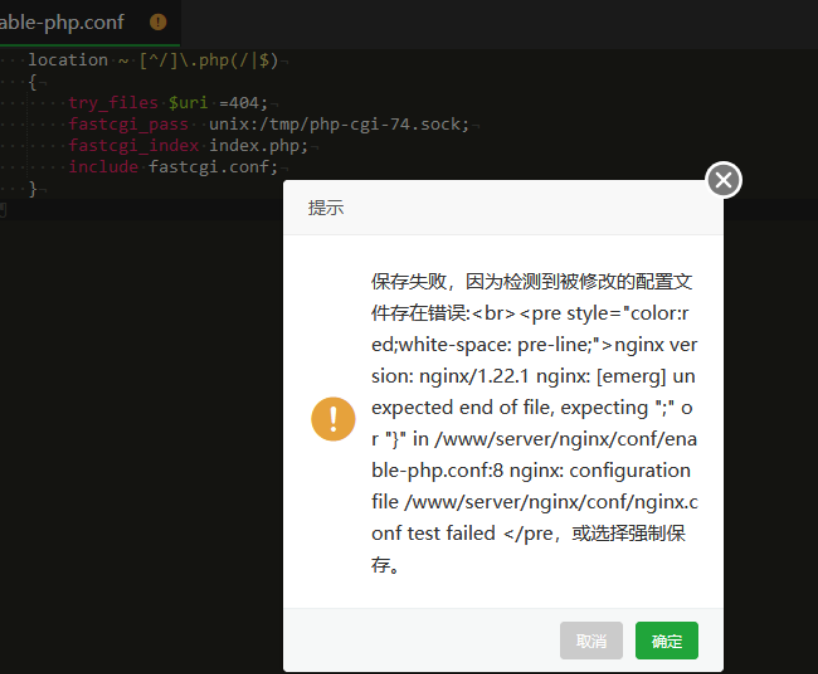The image size is (818, 674).
Task: Click the 'ble-php.conf:8 nginx: configuration' text line
Action: (531, 470)
